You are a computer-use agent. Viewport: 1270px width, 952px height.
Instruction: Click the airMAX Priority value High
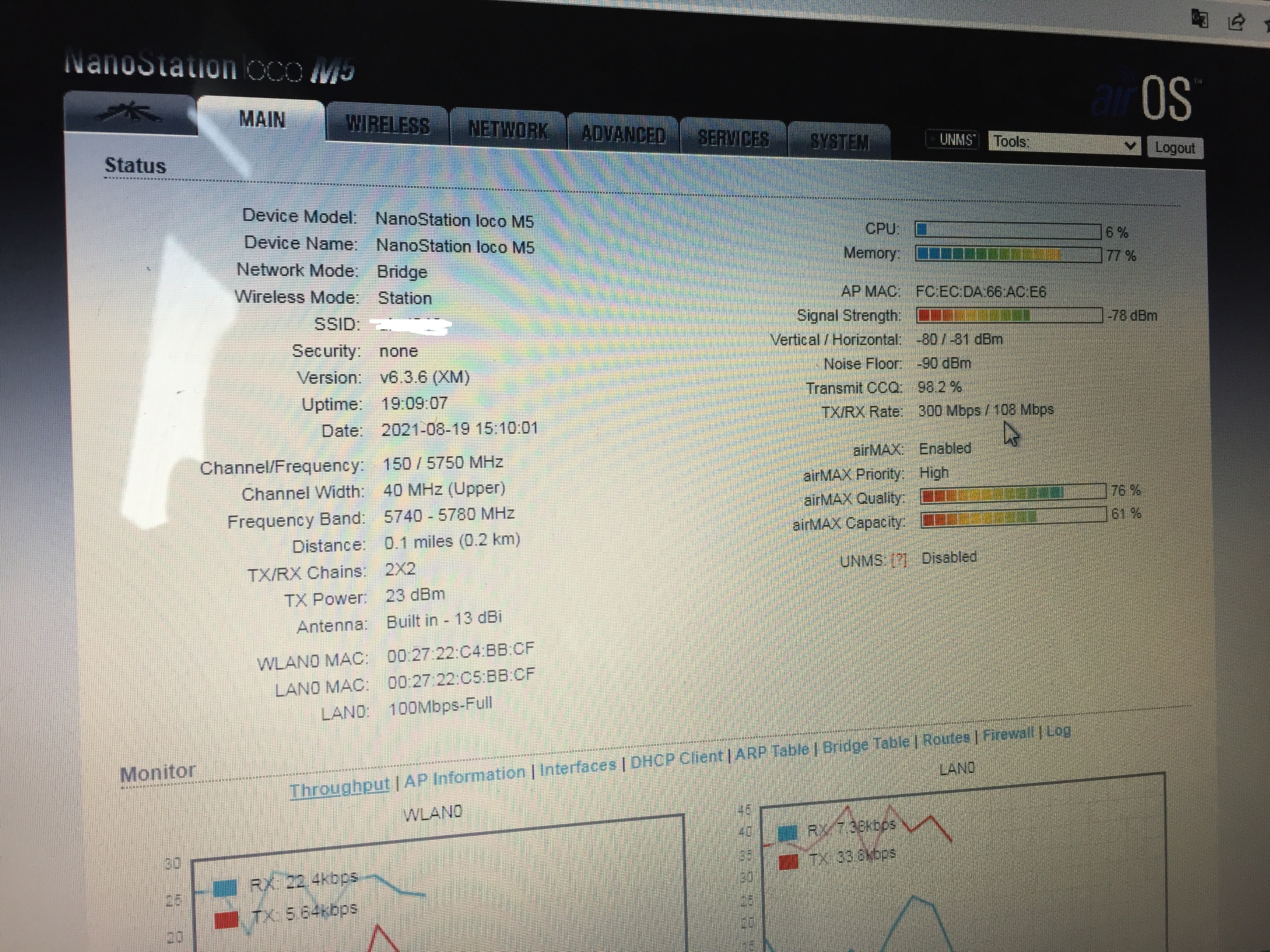click(934, 472)
